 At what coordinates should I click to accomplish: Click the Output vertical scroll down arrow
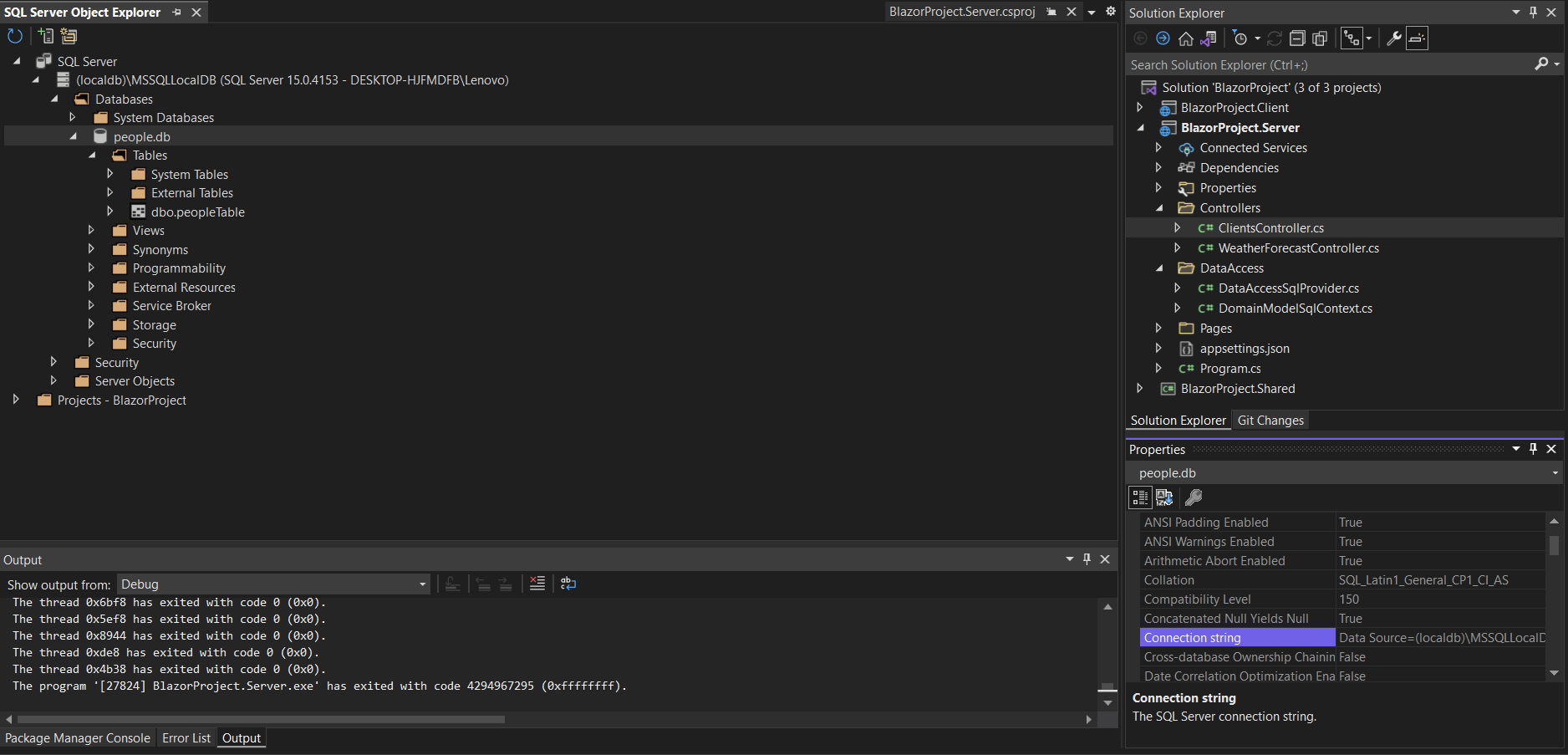[1107, 703]
